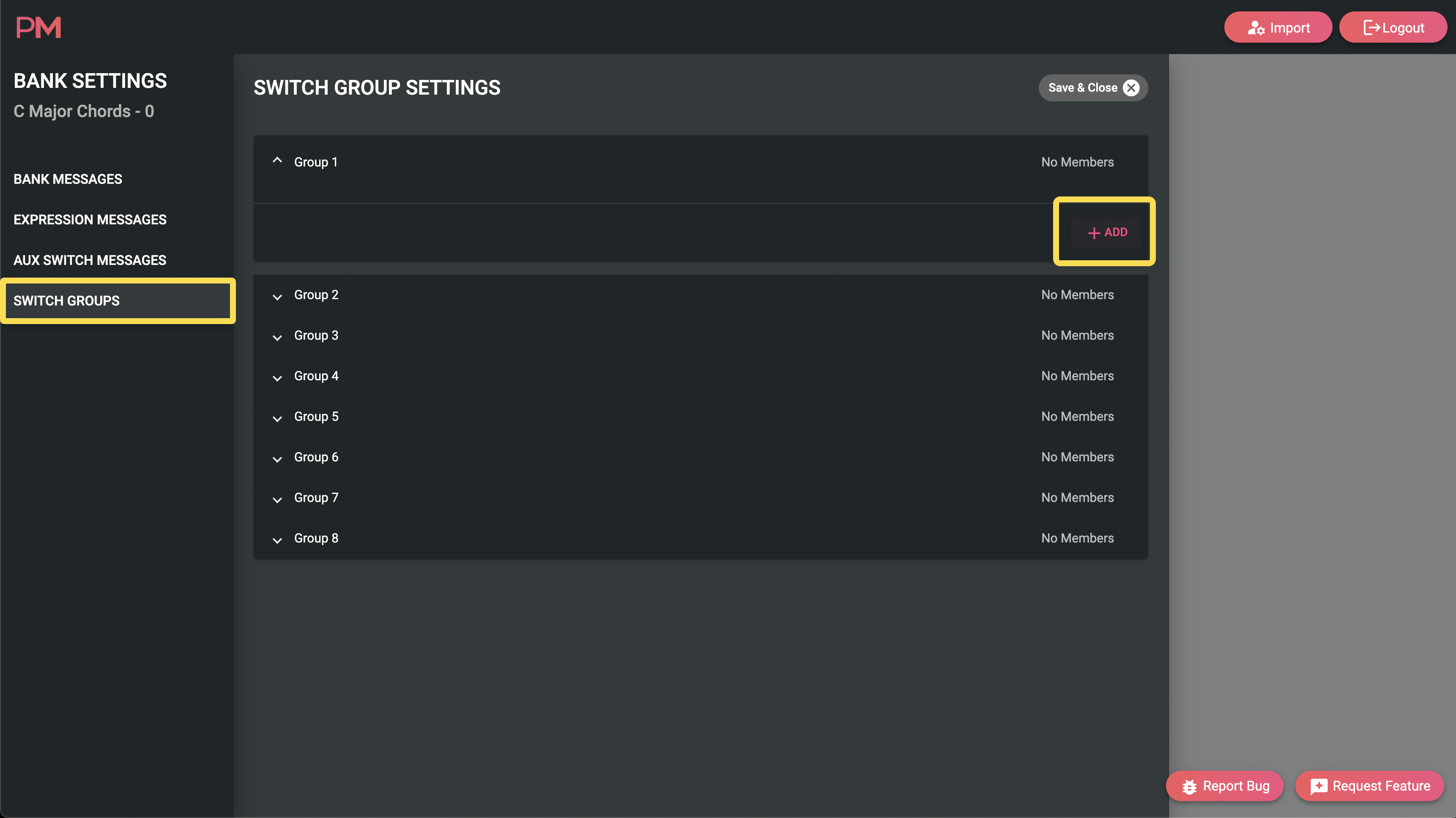Expand Group 7 chevron
This screenshot has height=818, width=1456.
pyautogui.click(x=277, y=499)
